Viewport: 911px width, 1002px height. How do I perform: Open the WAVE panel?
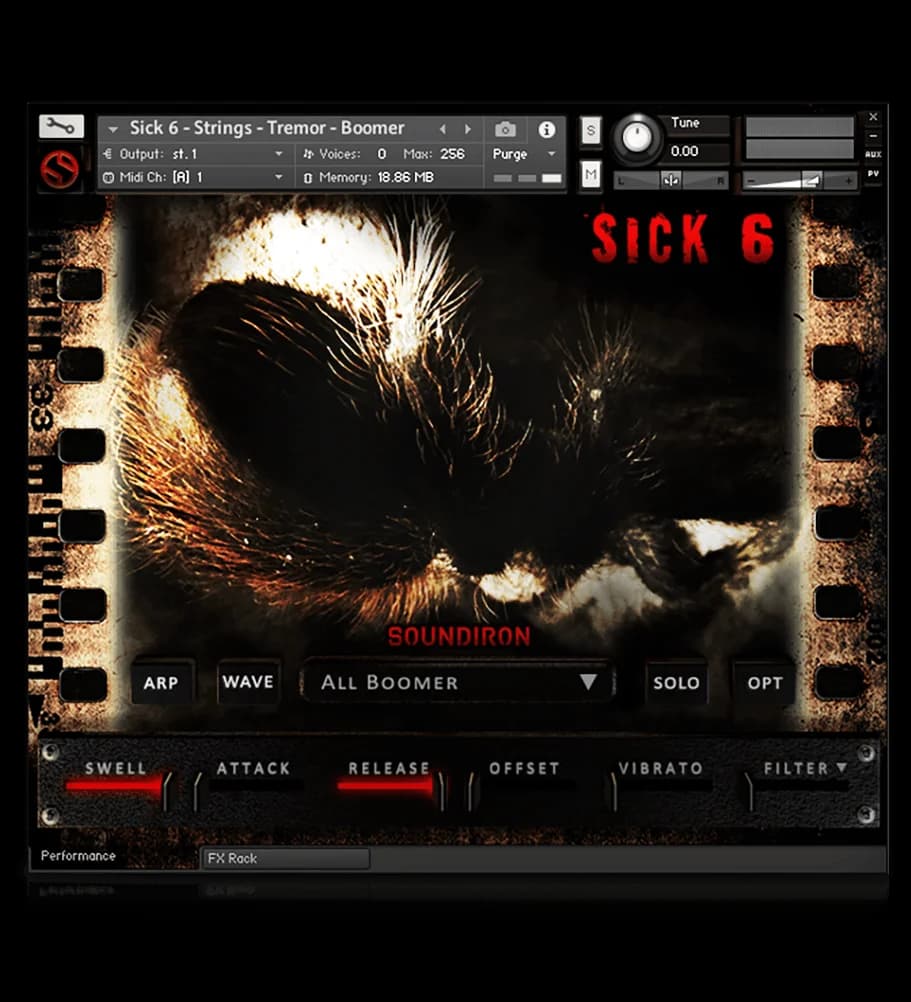[x=248, y=683]
